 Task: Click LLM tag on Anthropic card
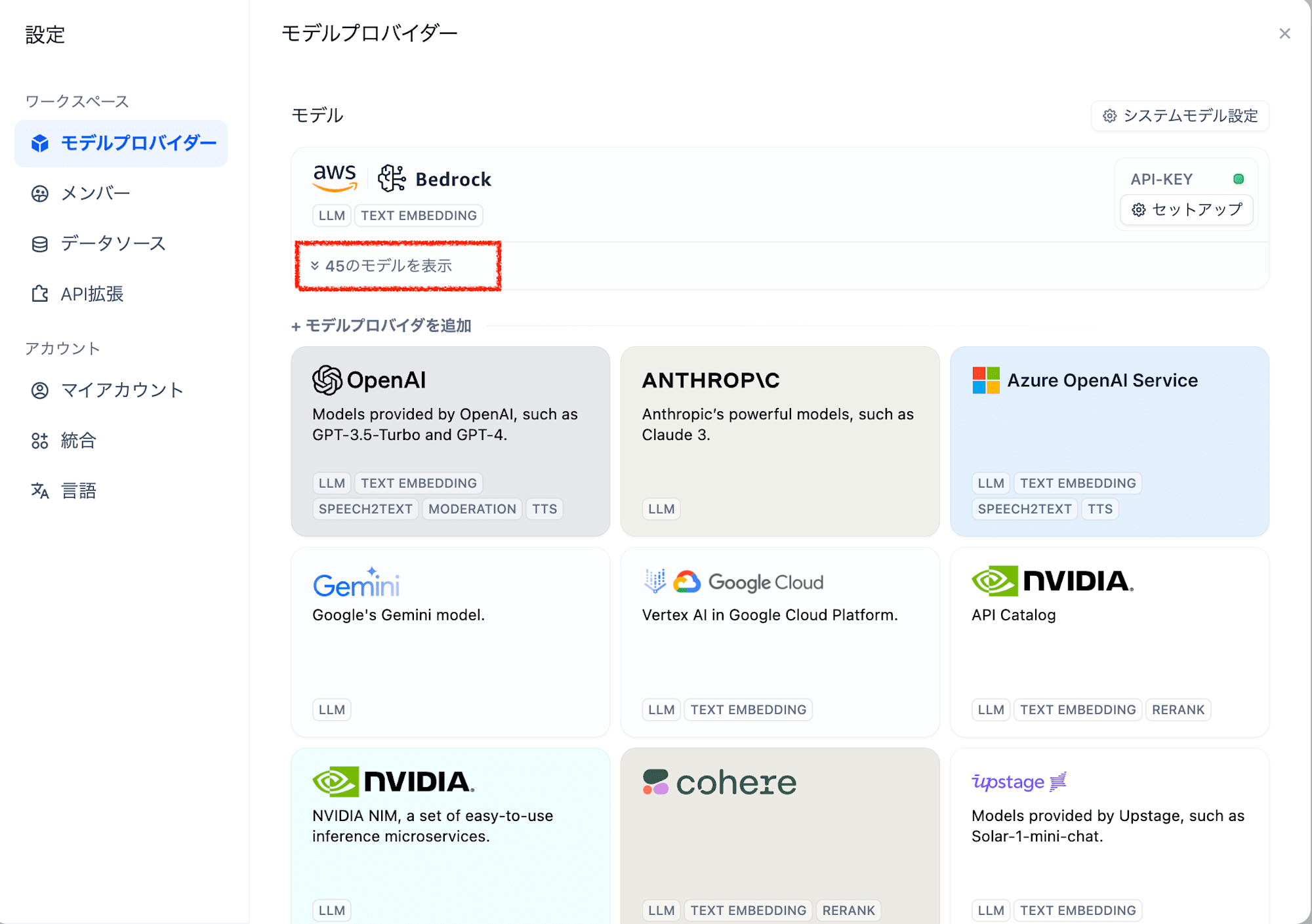[661, 509]
